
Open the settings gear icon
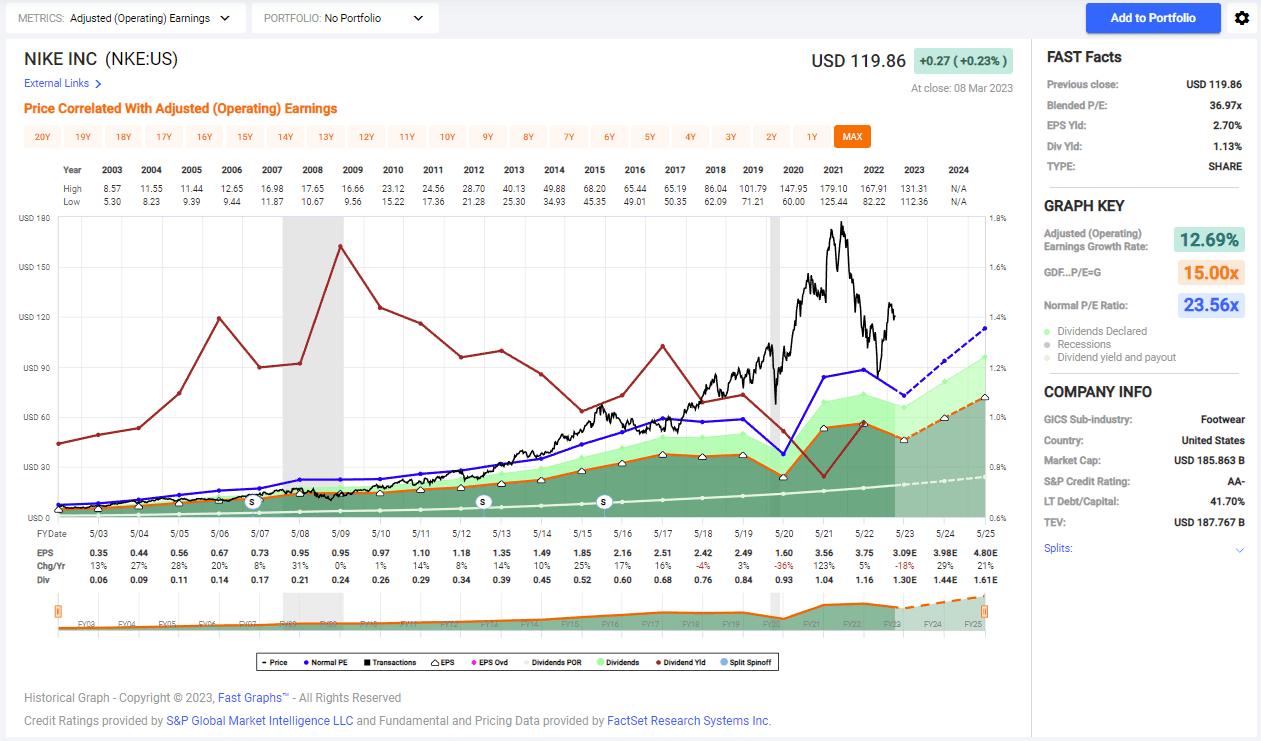coord(1242,18)
